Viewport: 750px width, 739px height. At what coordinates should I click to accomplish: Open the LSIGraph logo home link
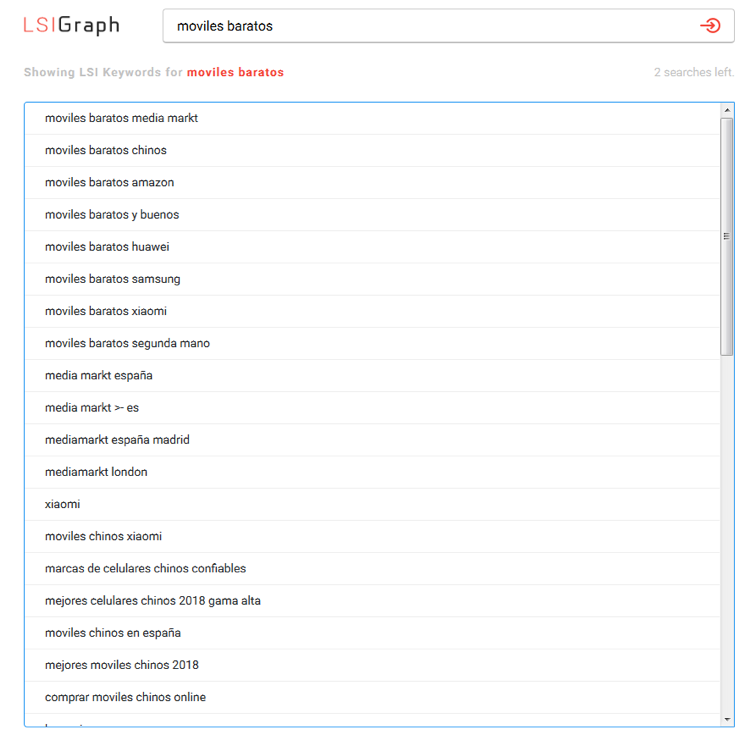coord(72,25)
